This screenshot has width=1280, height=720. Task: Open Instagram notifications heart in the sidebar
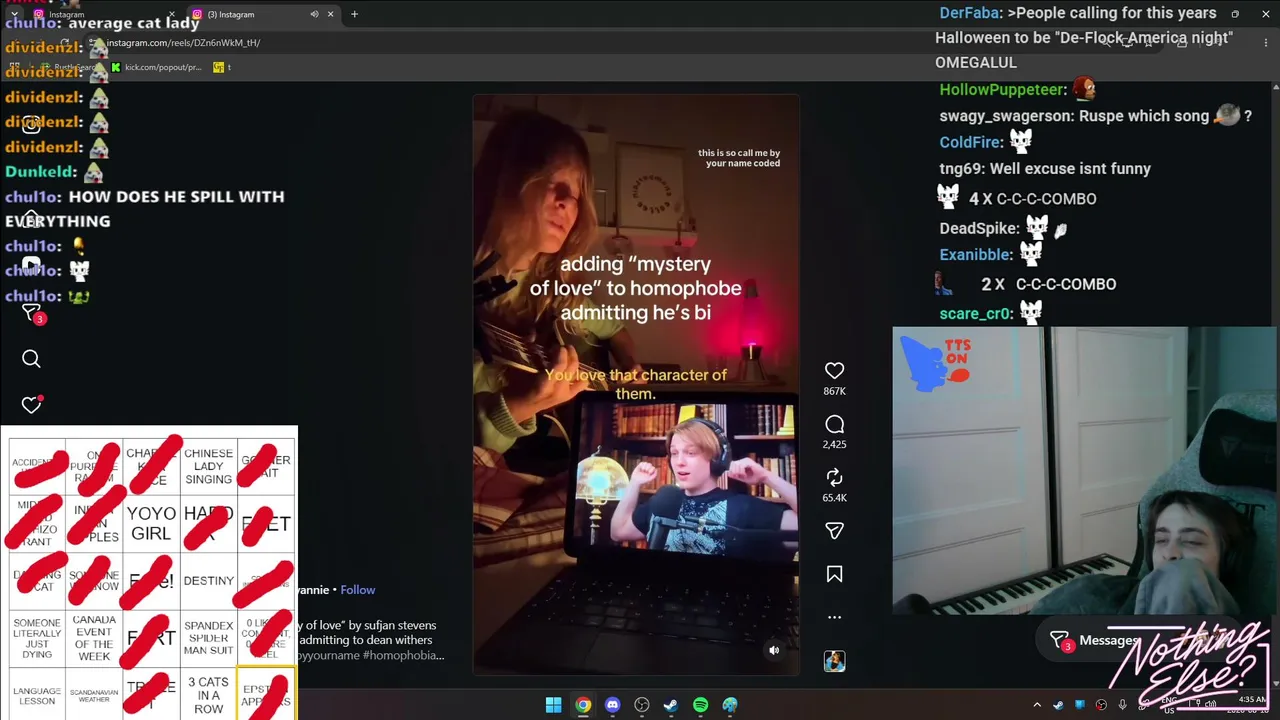tap(31, 404)
